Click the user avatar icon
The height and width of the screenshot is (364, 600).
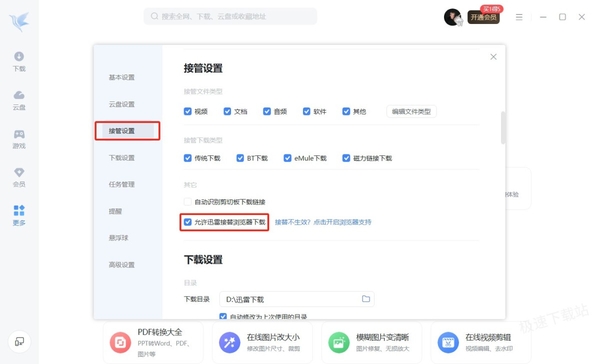[452, 17]
